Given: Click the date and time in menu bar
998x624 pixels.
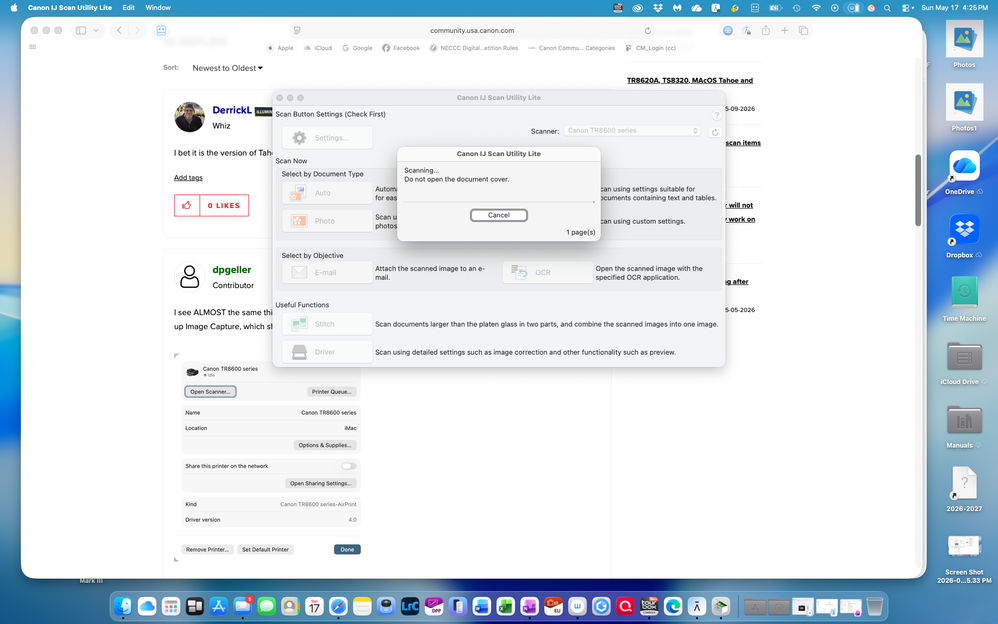Looking at the screenshot, I should [955, 8].
